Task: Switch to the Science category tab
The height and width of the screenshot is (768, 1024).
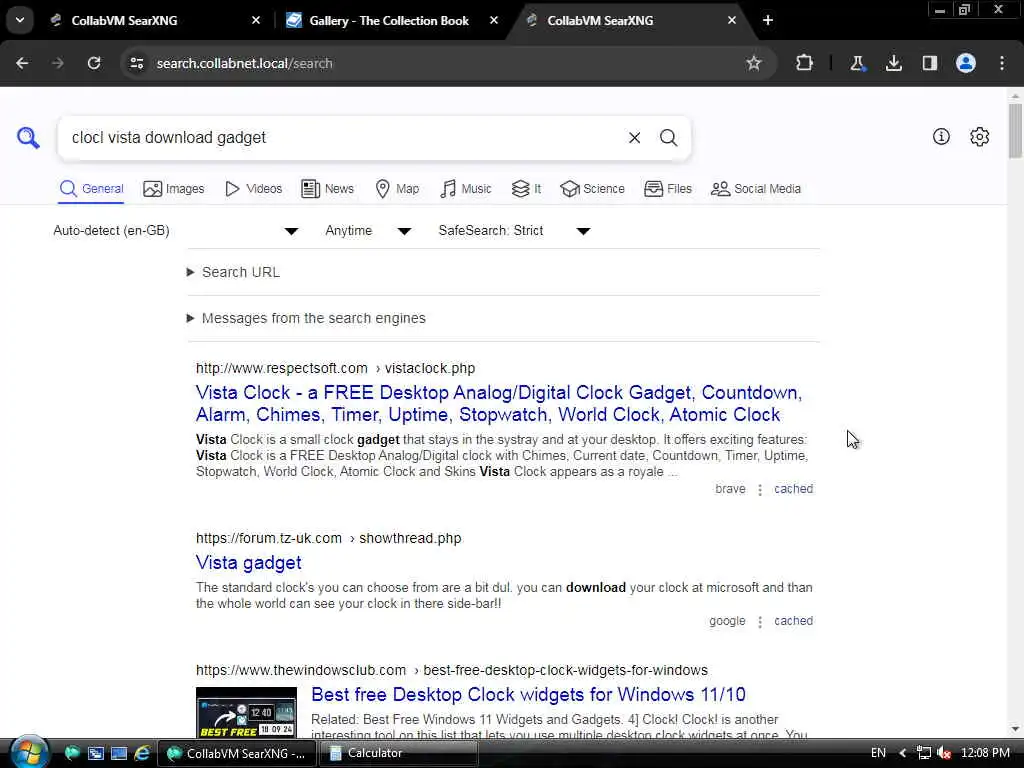Action: (592, 189)
